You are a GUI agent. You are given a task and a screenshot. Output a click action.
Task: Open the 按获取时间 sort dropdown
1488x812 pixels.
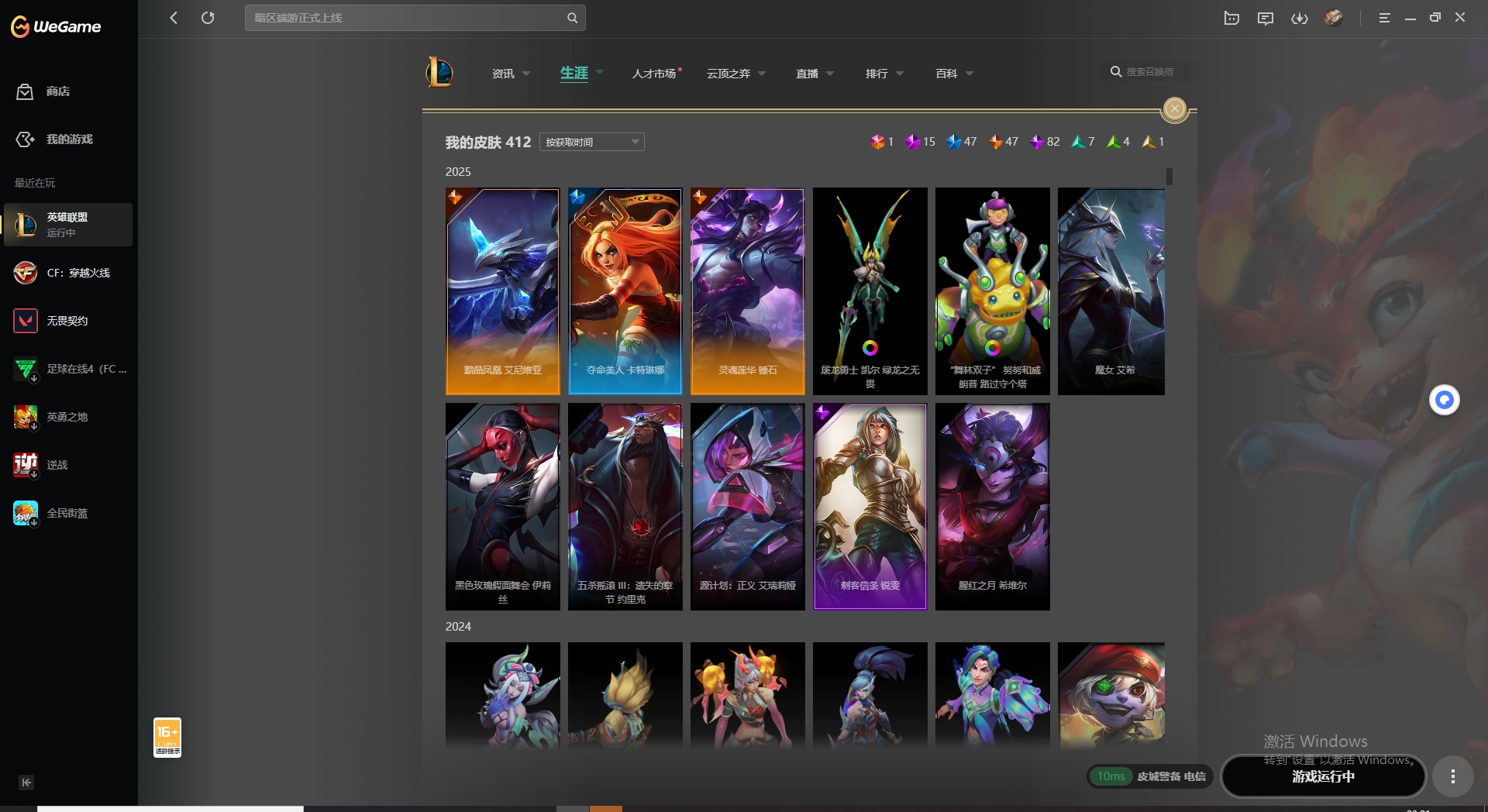coord(591,142)
